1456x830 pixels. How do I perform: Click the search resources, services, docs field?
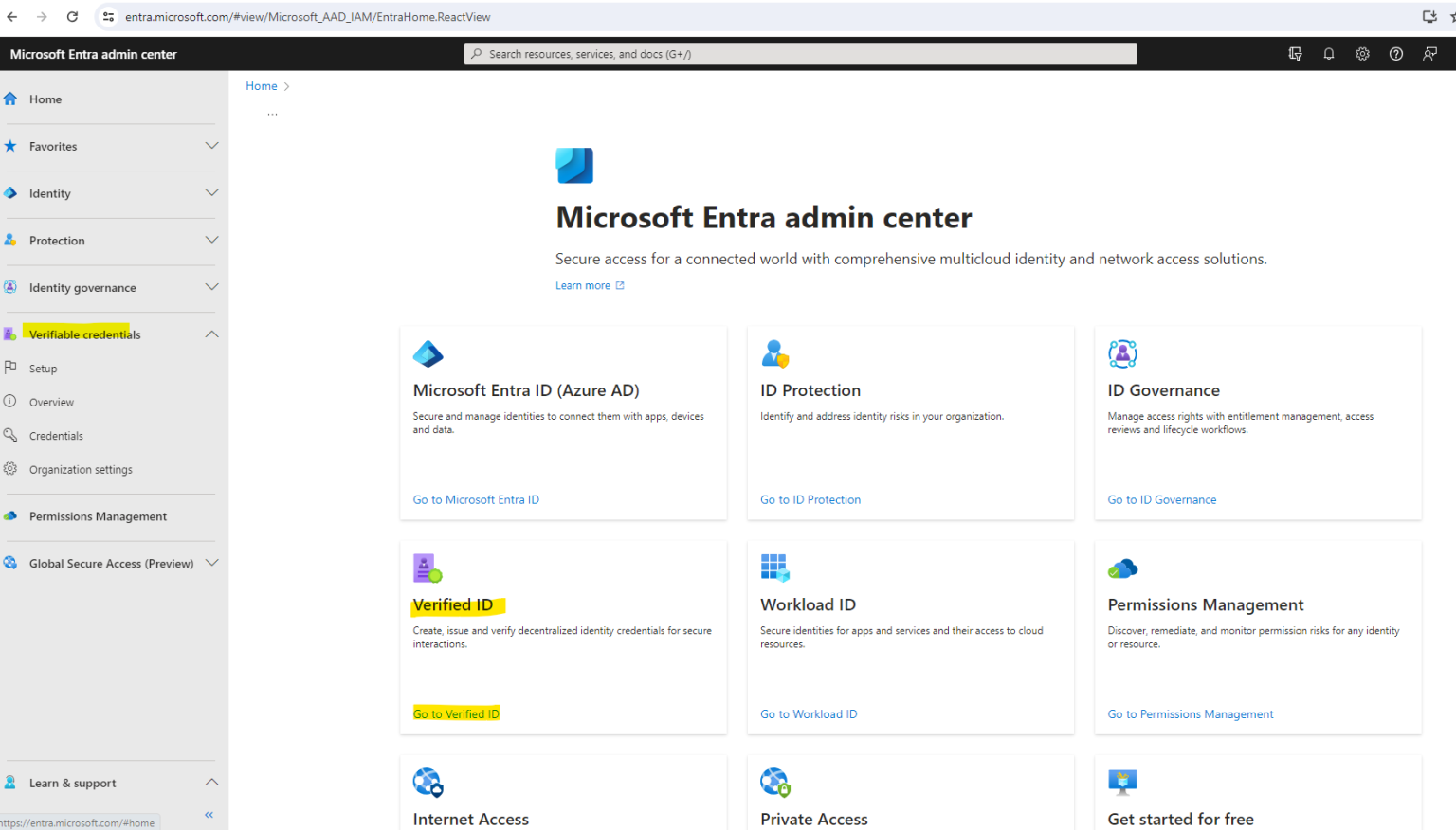[800, 54]
